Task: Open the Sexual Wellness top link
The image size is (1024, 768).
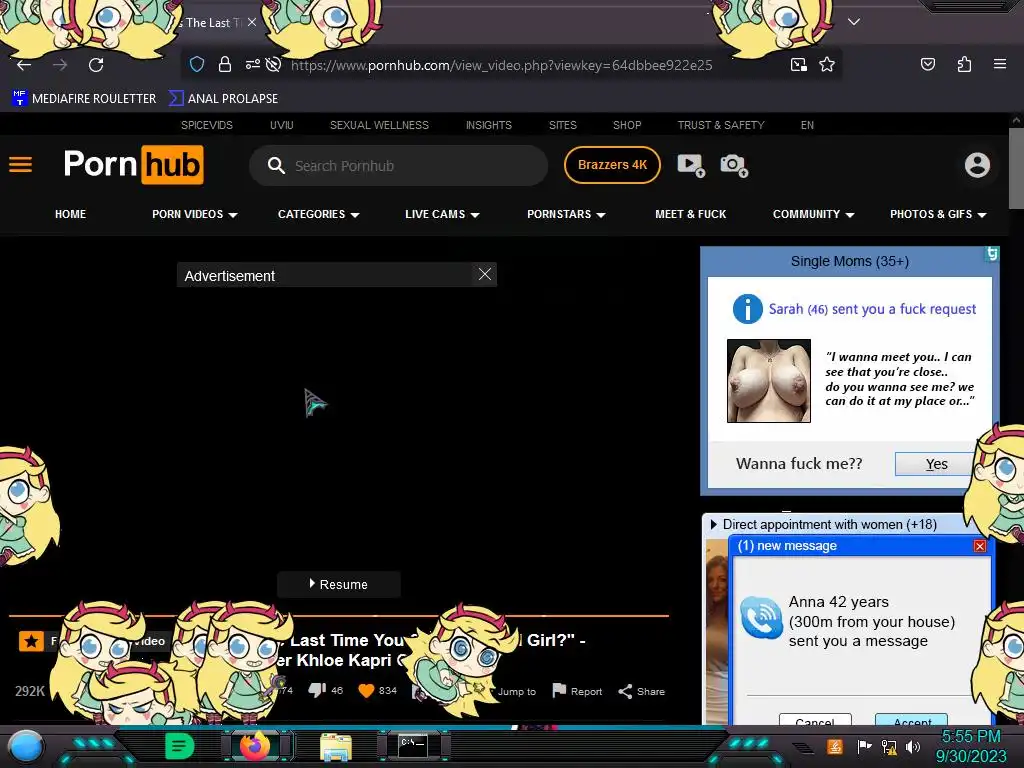Action: click(379, 125)
